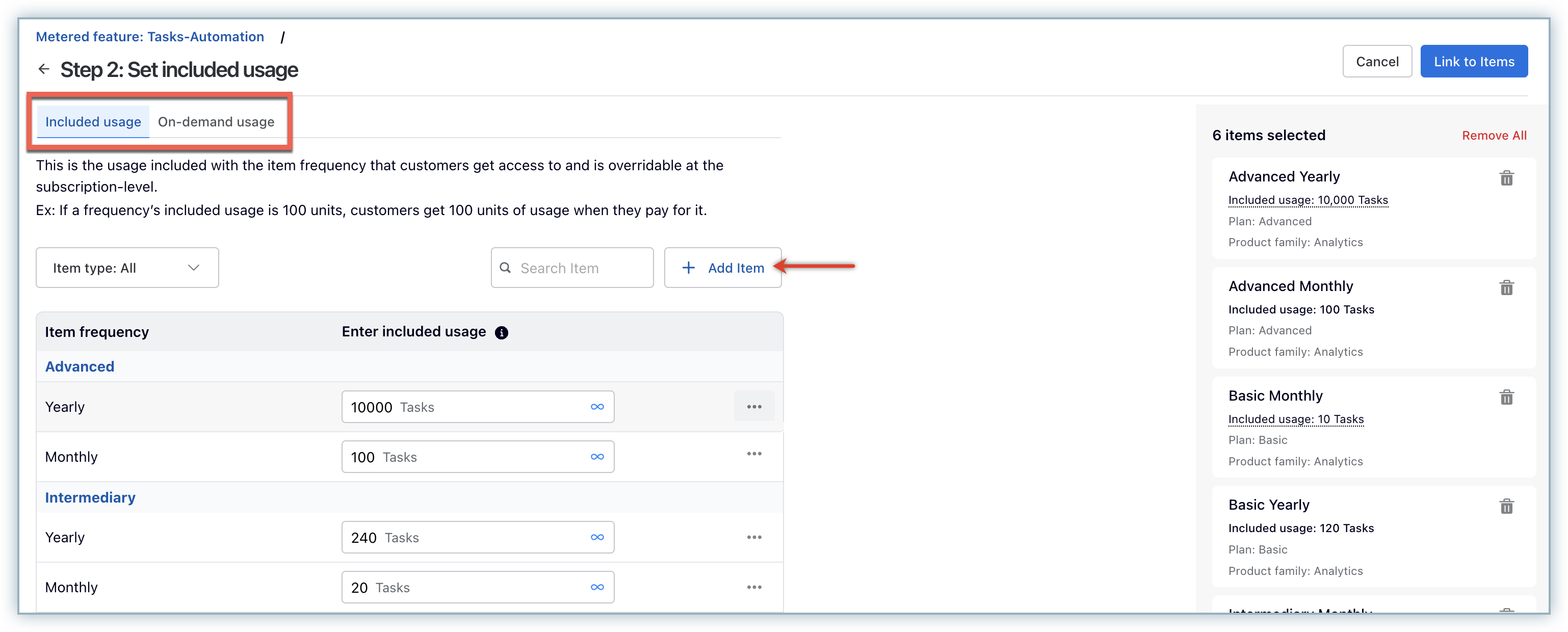Set unlimited usage for Intermediary Yearly
The width and height of the screenshot is (1568, 632).
[597, 537]
